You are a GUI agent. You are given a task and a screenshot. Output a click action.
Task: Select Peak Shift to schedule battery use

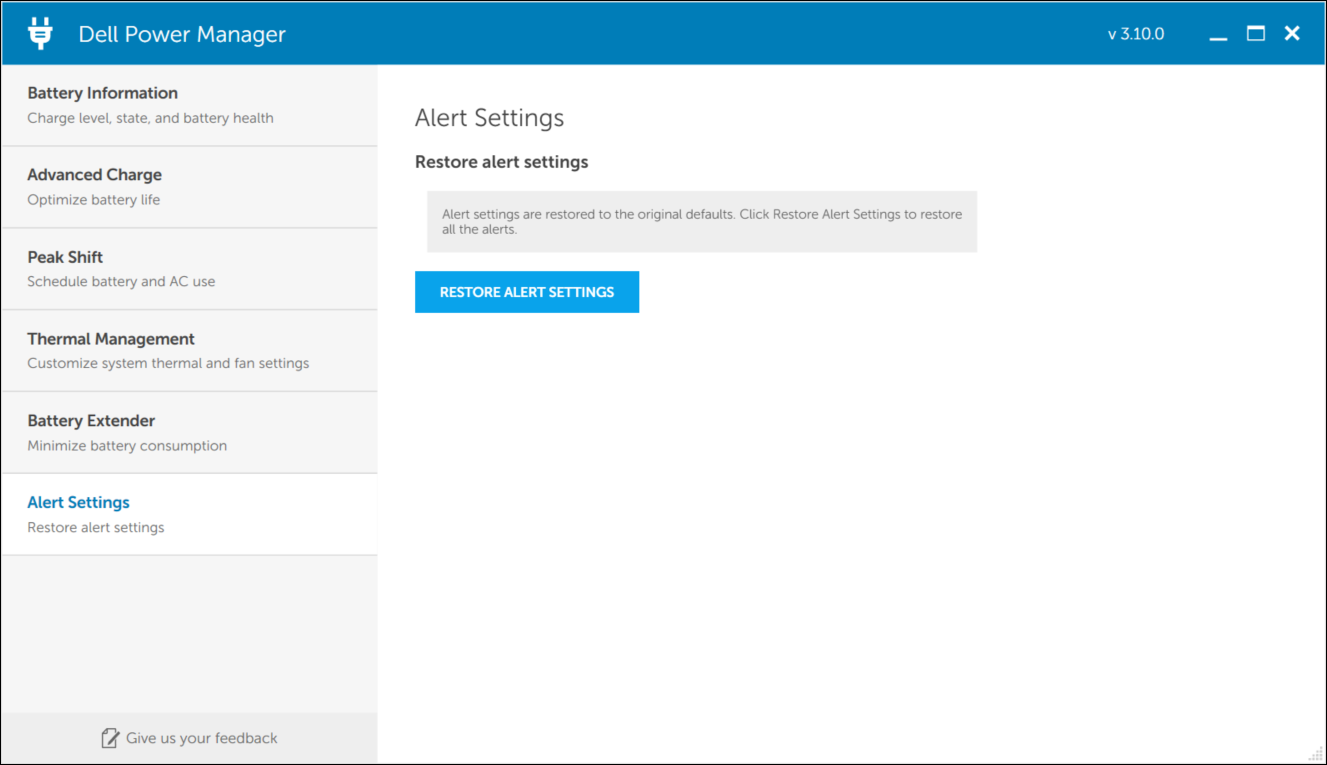65,257
